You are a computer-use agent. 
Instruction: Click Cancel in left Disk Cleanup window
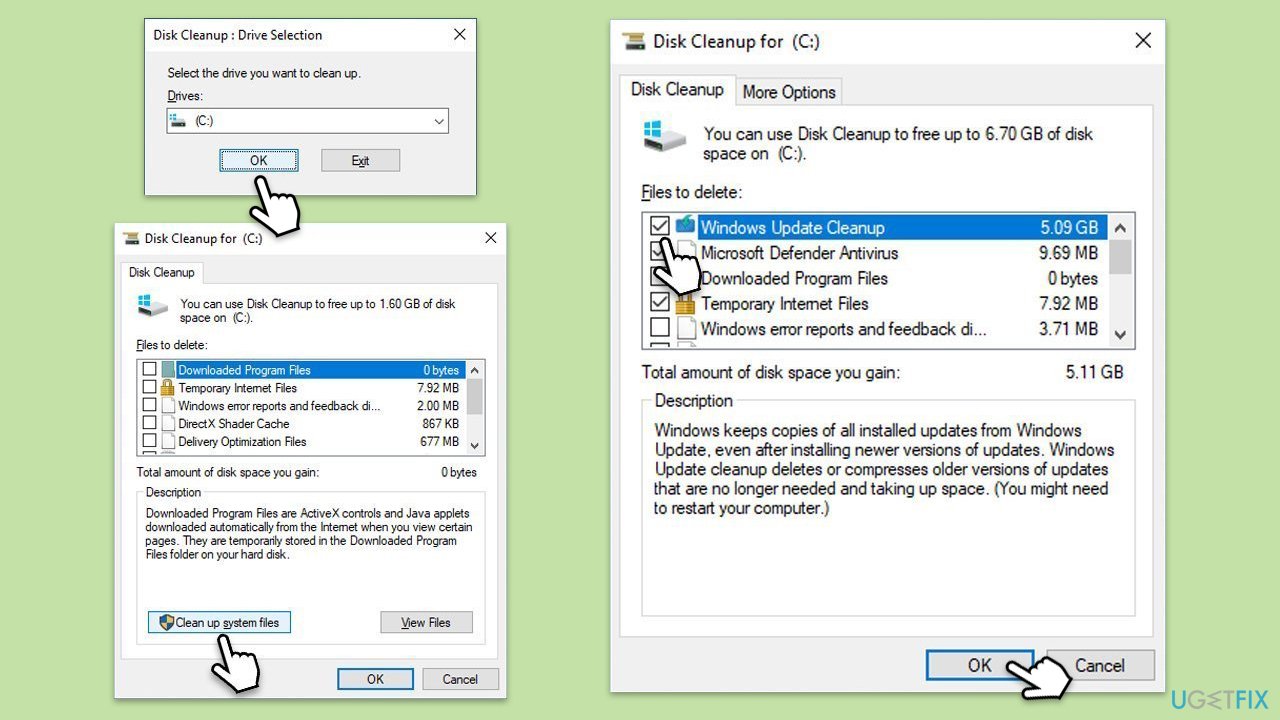point(460,679)
